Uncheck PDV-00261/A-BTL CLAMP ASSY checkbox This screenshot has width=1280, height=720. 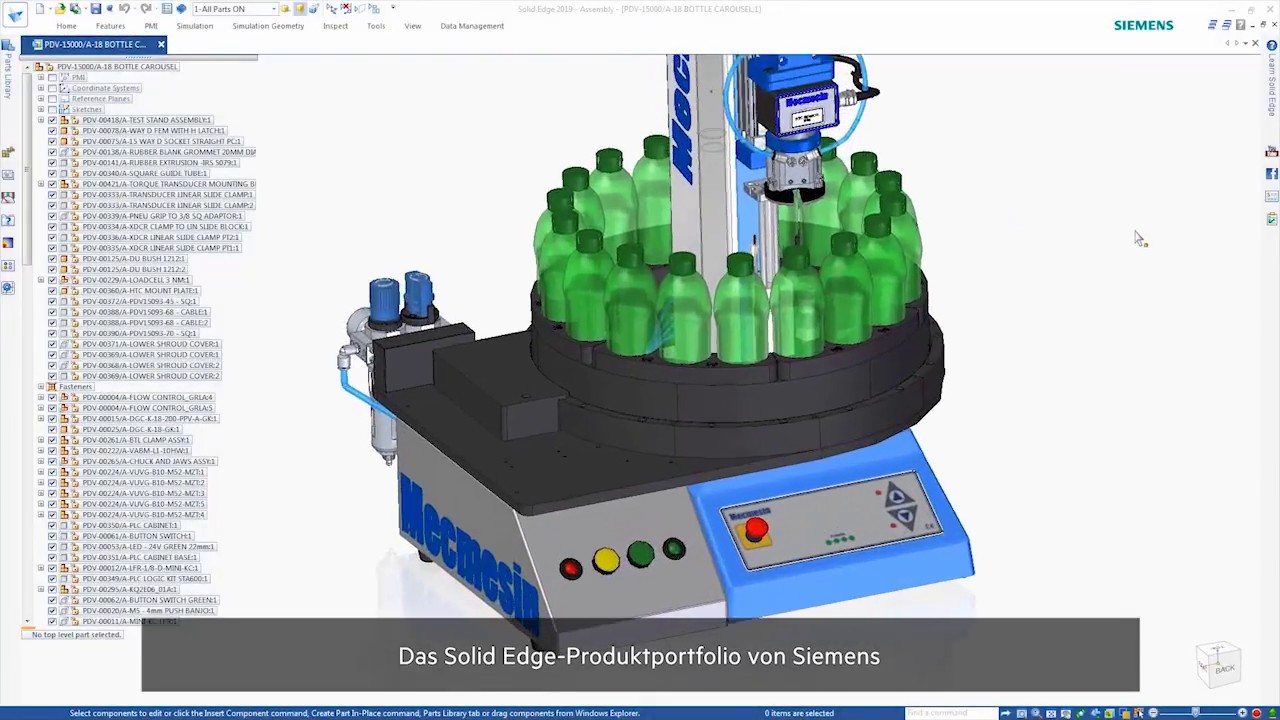click(x=52, y=440)
